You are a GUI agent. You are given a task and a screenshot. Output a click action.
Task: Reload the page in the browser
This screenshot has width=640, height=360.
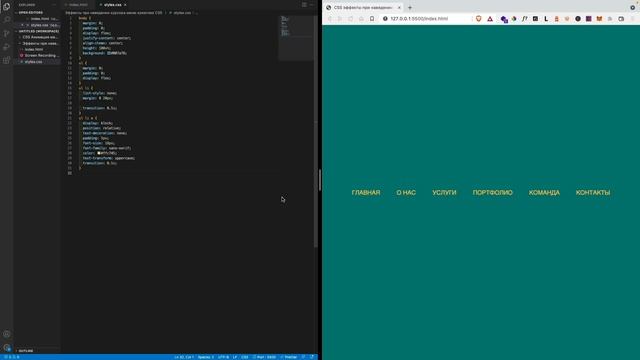(350, 19)
